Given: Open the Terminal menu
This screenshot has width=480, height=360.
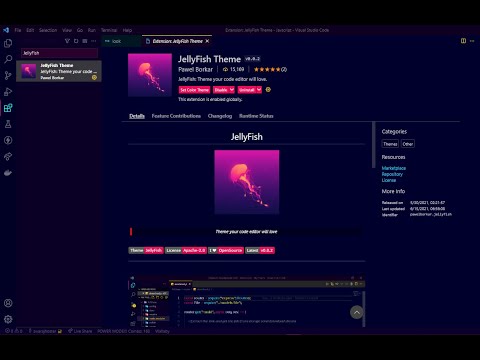Looking at the screenshot, I should point(109,30).
